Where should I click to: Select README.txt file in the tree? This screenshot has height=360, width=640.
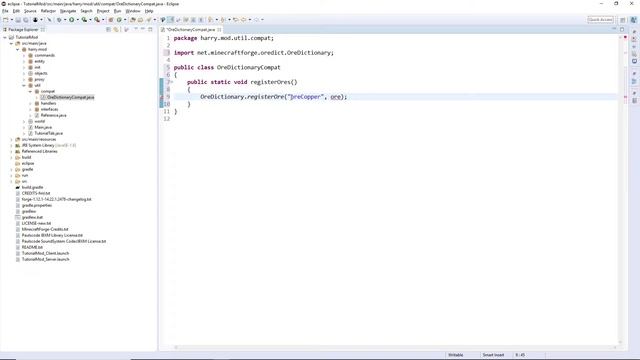[x=32, y=247]
